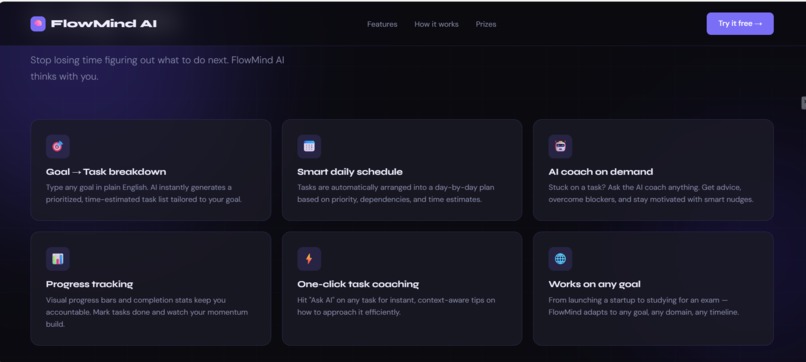
Task: Click the target icon on Goal Task breakdown card
Action: [58, 147]
